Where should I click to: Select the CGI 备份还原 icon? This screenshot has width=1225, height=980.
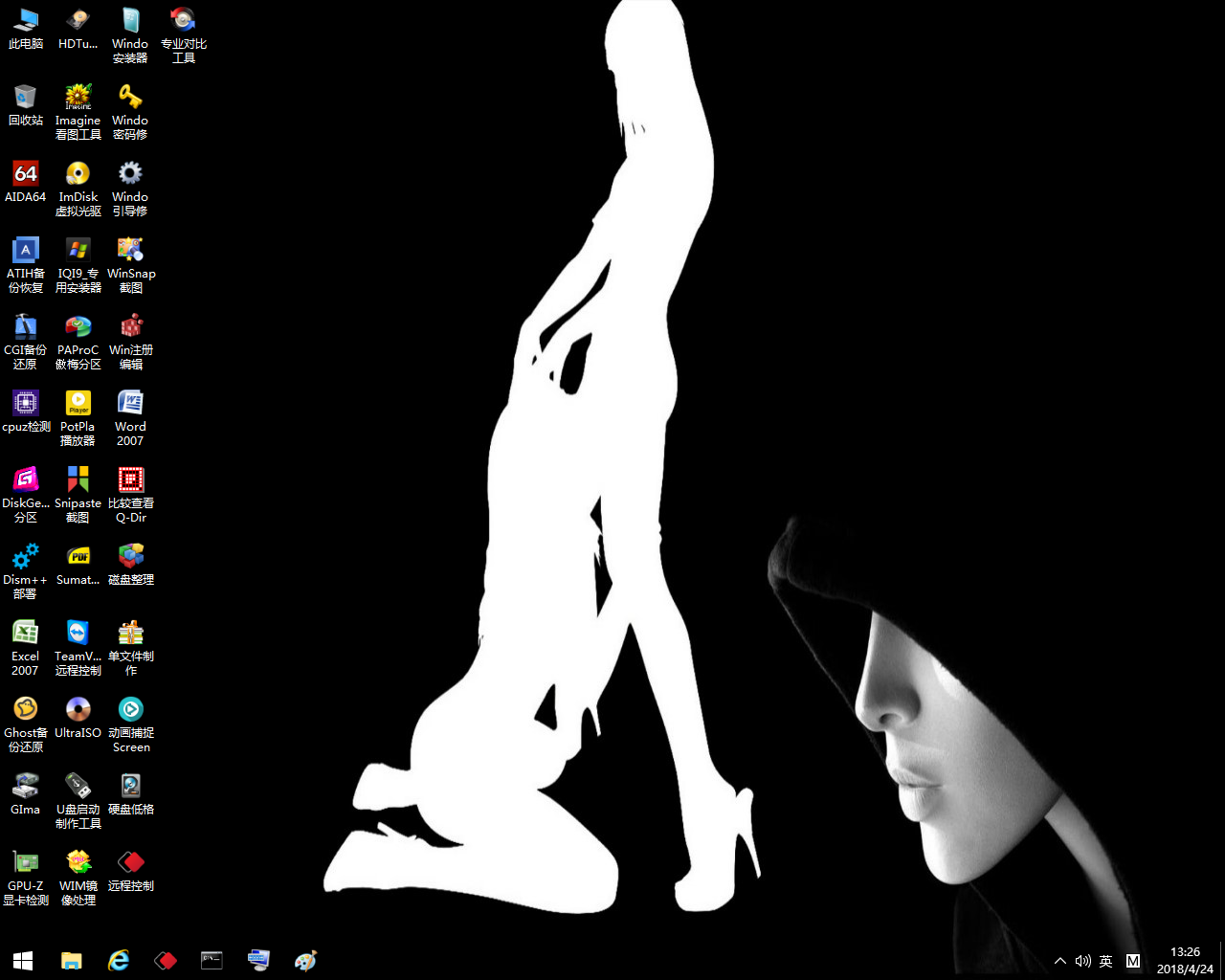click(26, 342)
